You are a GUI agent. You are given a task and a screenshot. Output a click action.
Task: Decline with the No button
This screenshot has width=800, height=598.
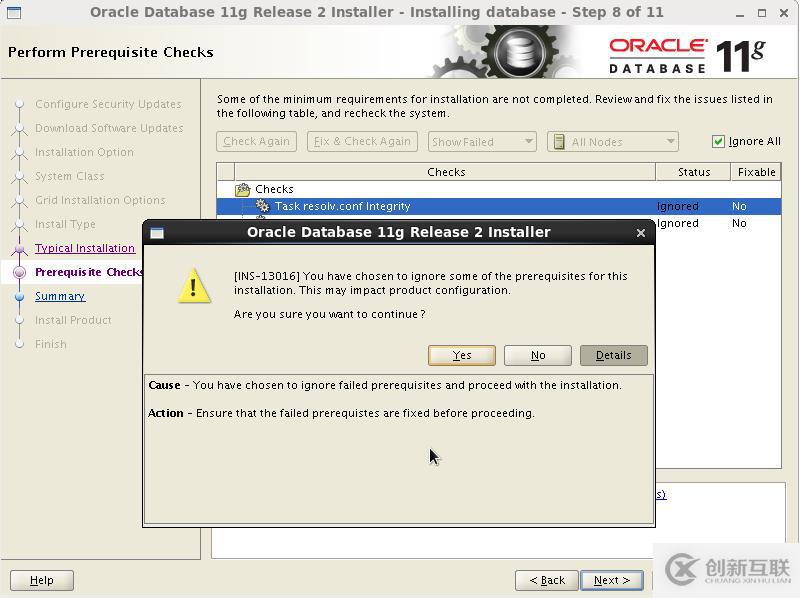coord(538,355)
